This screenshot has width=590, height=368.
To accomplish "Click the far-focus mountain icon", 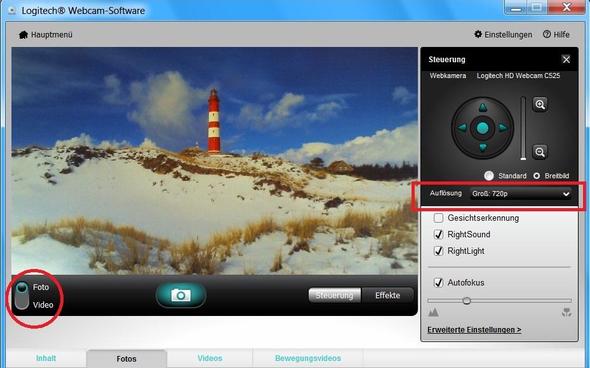I will (433, 312).
